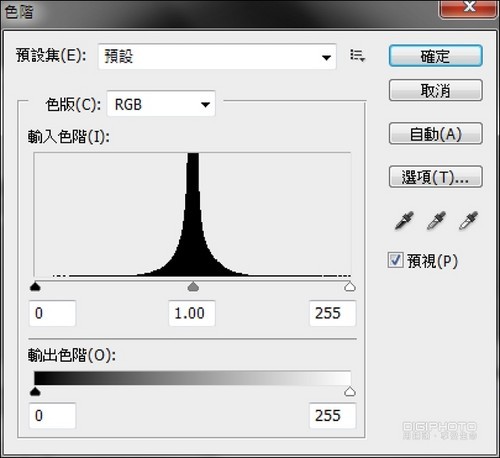The height and width of the screenshot is (458, 500).
Task: Open 選項(T)... options dialog
Action: [436, 177]
